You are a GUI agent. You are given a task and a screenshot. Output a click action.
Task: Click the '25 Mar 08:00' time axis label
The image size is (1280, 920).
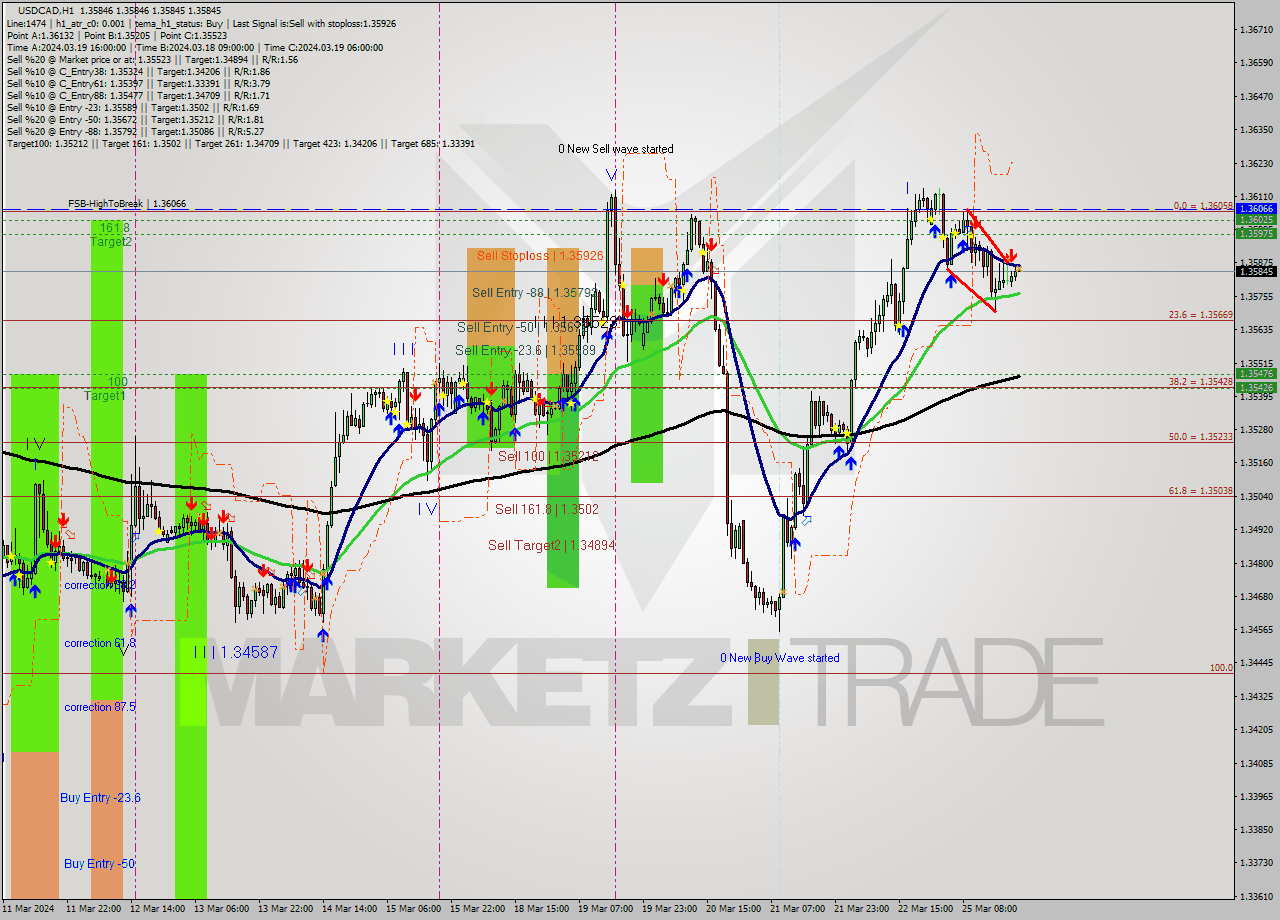coord(990,909)
